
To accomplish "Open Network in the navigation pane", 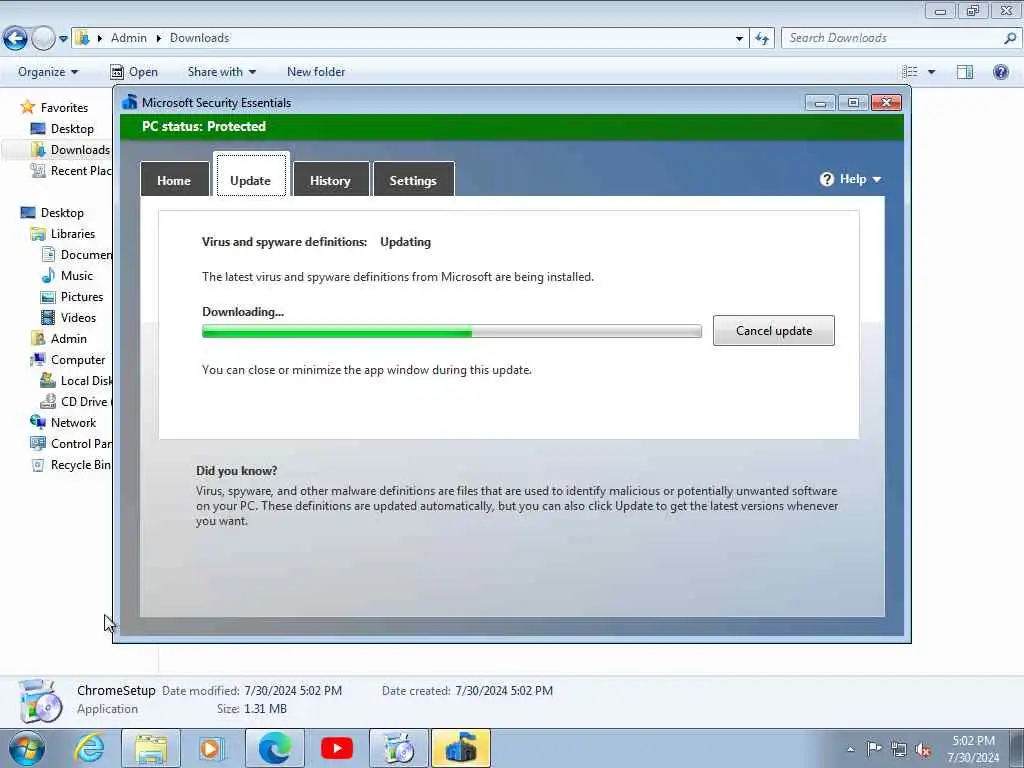I will [64, 423].
